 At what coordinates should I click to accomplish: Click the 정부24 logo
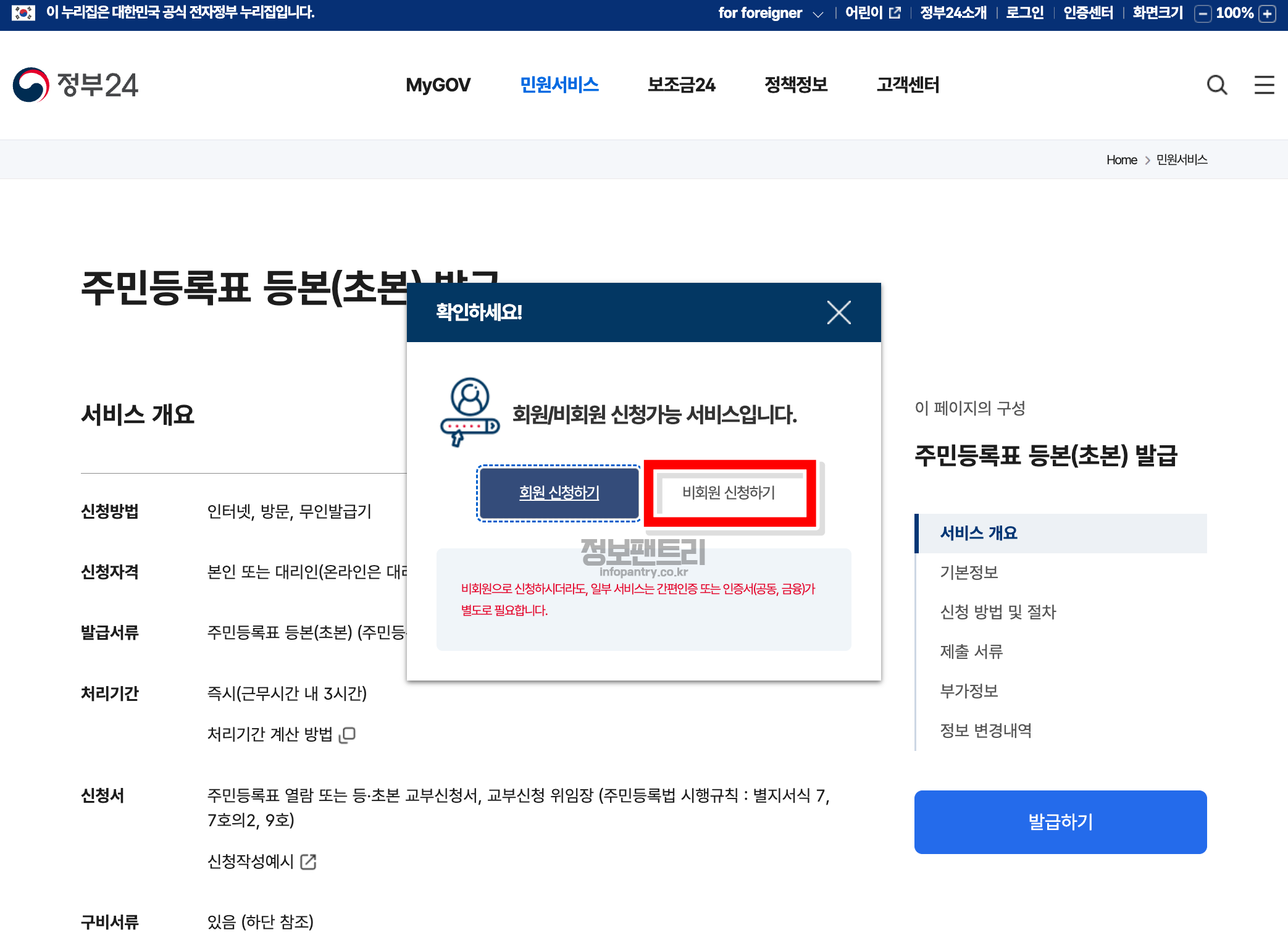coord(75,85)
